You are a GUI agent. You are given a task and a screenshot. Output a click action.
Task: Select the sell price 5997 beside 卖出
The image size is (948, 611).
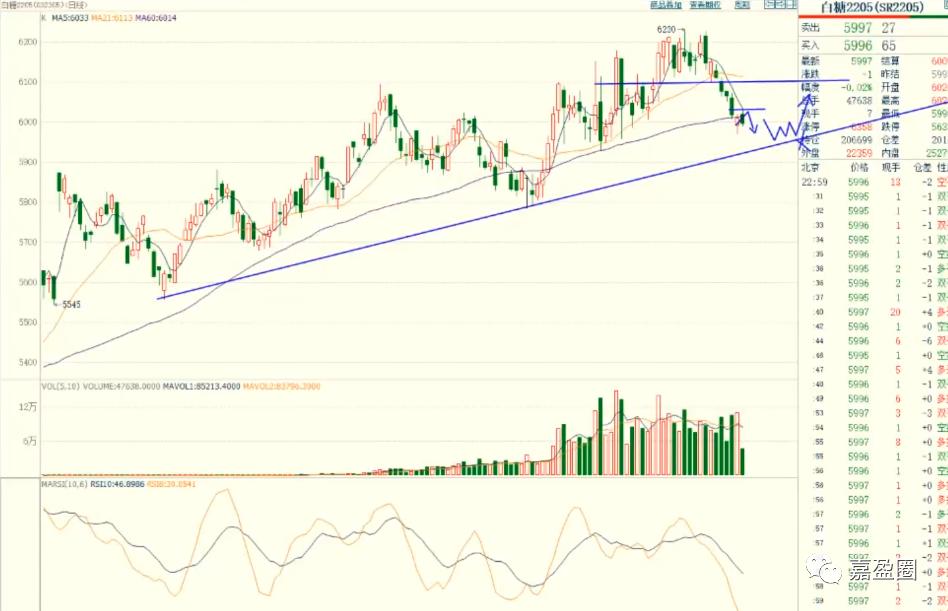pos(858,28)
